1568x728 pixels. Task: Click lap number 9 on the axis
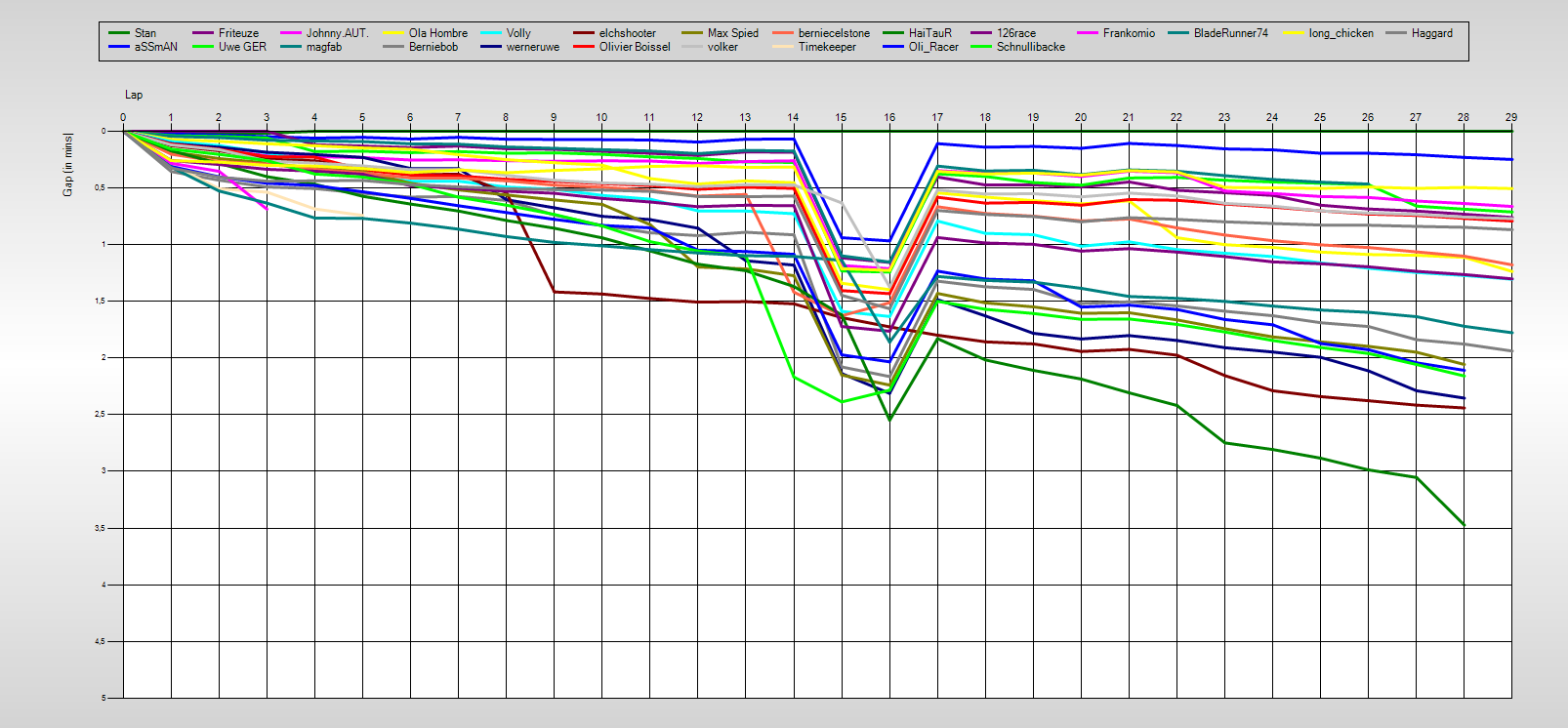point(554,117)
